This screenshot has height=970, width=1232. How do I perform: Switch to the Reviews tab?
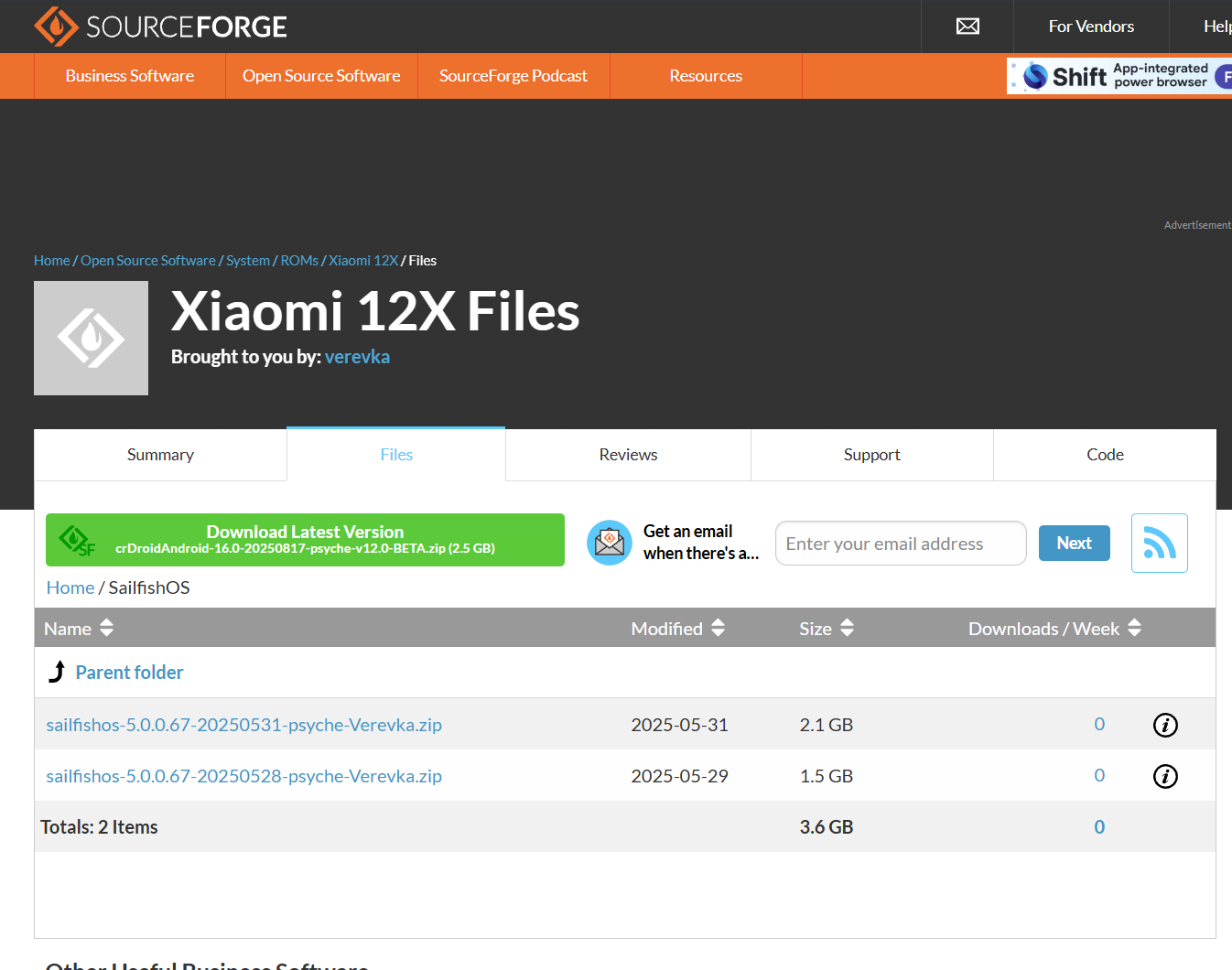(x=628, y=455)
